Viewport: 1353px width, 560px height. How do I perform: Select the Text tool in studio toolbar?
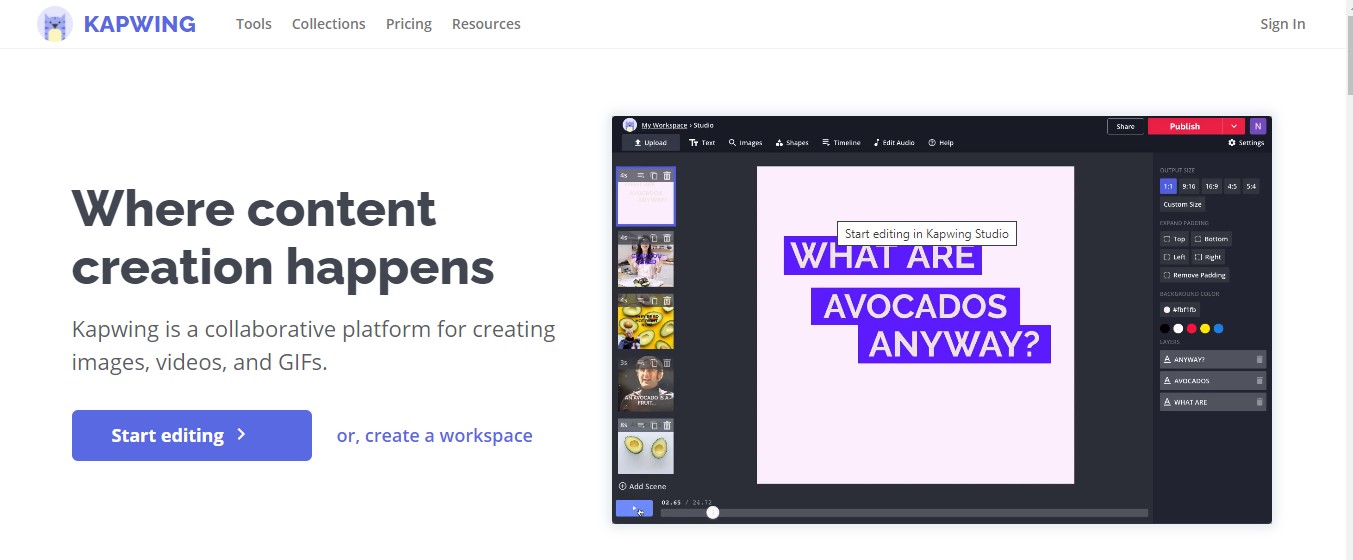pyautogui.click(x=702, y=143)
